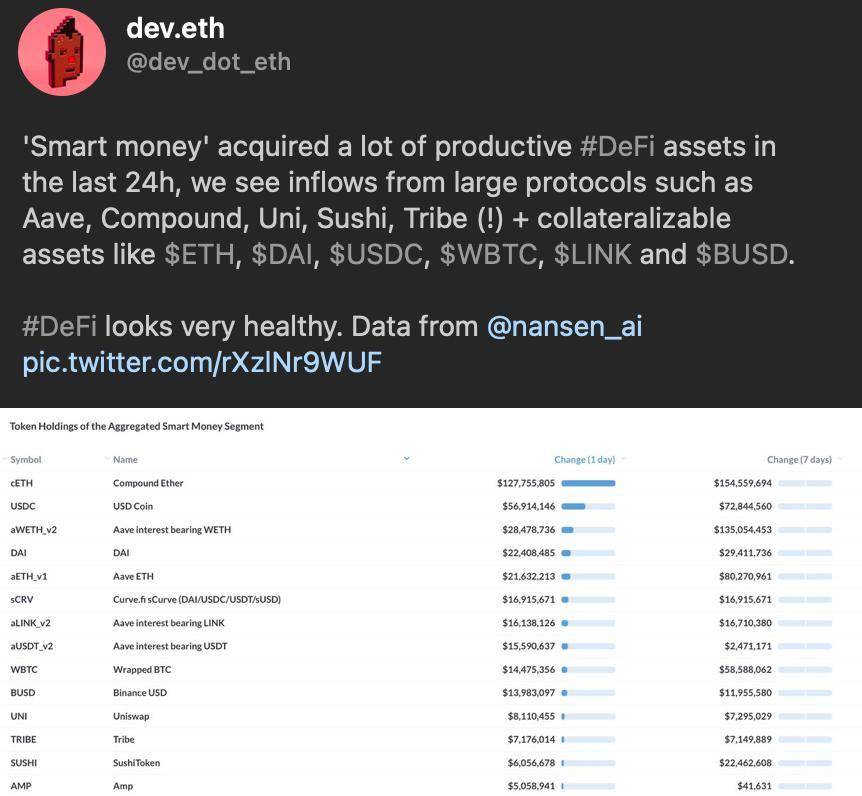The height and width of the screenshot is (796, 862).
Task: Click the change bar beside cETH value
Action: [590, 482]
